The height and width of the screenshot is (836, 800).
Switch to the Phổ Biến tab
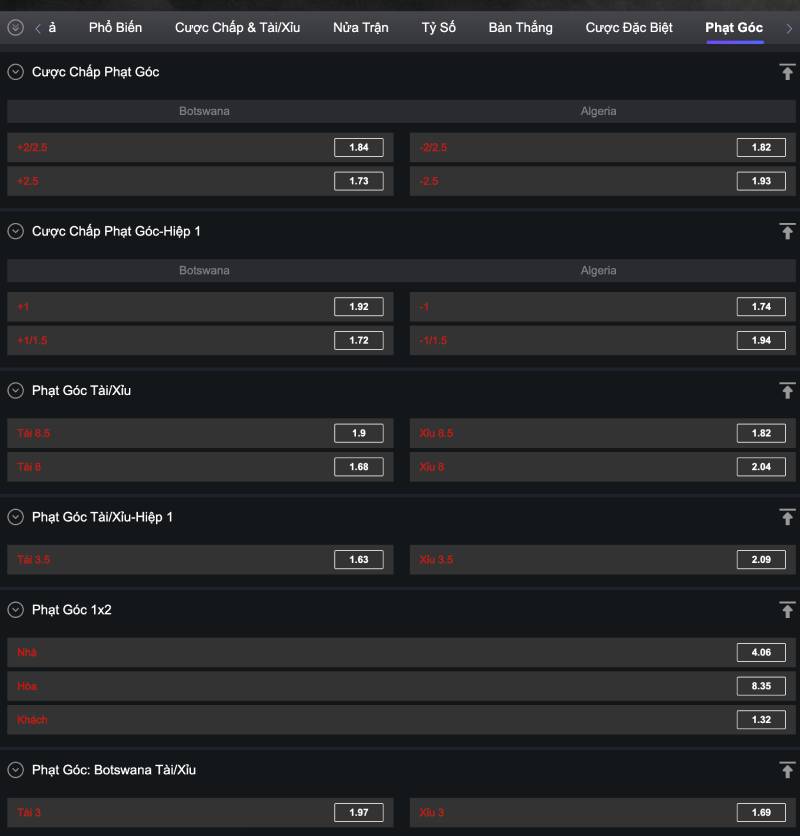tap(113, 28)
